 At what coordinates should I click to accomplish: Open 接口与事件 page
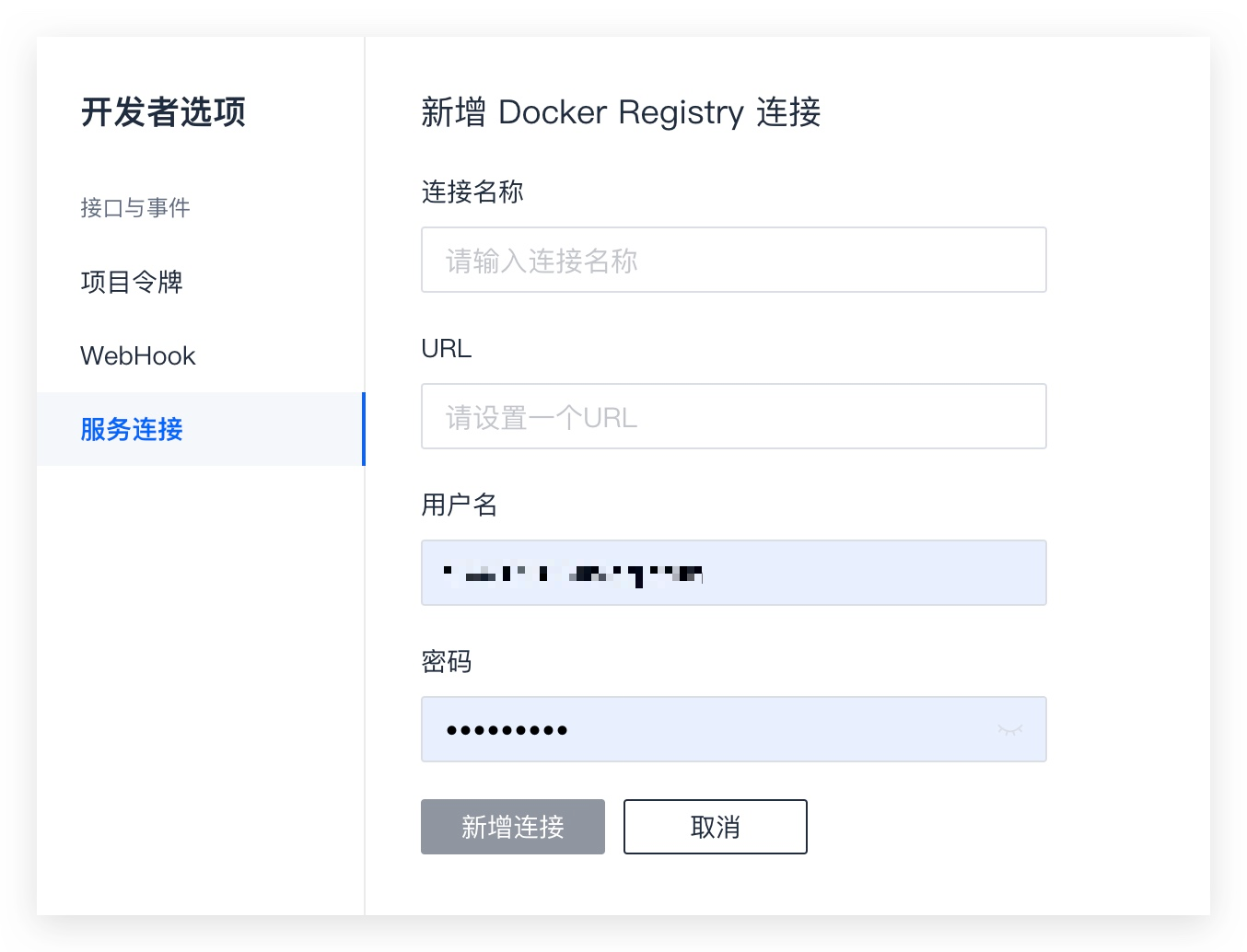[134, 208]
